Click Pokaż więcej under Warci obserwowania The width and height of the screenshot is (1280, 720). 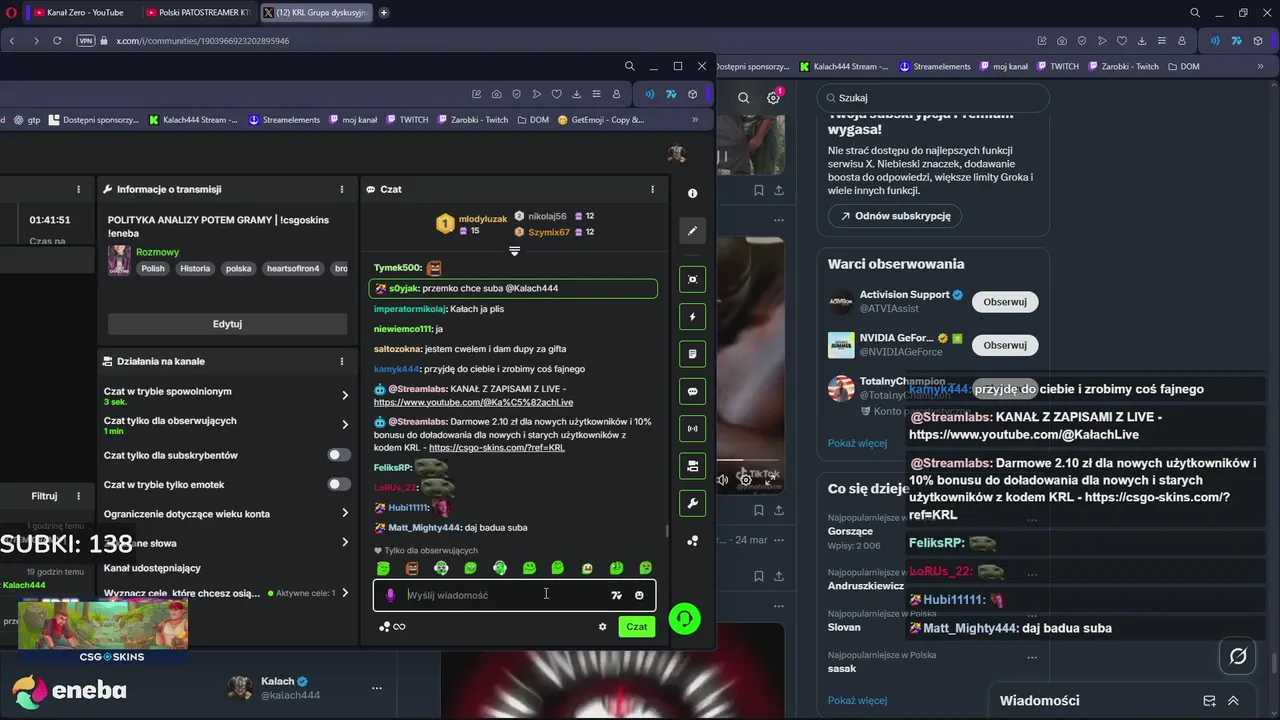tap(857, 443)
